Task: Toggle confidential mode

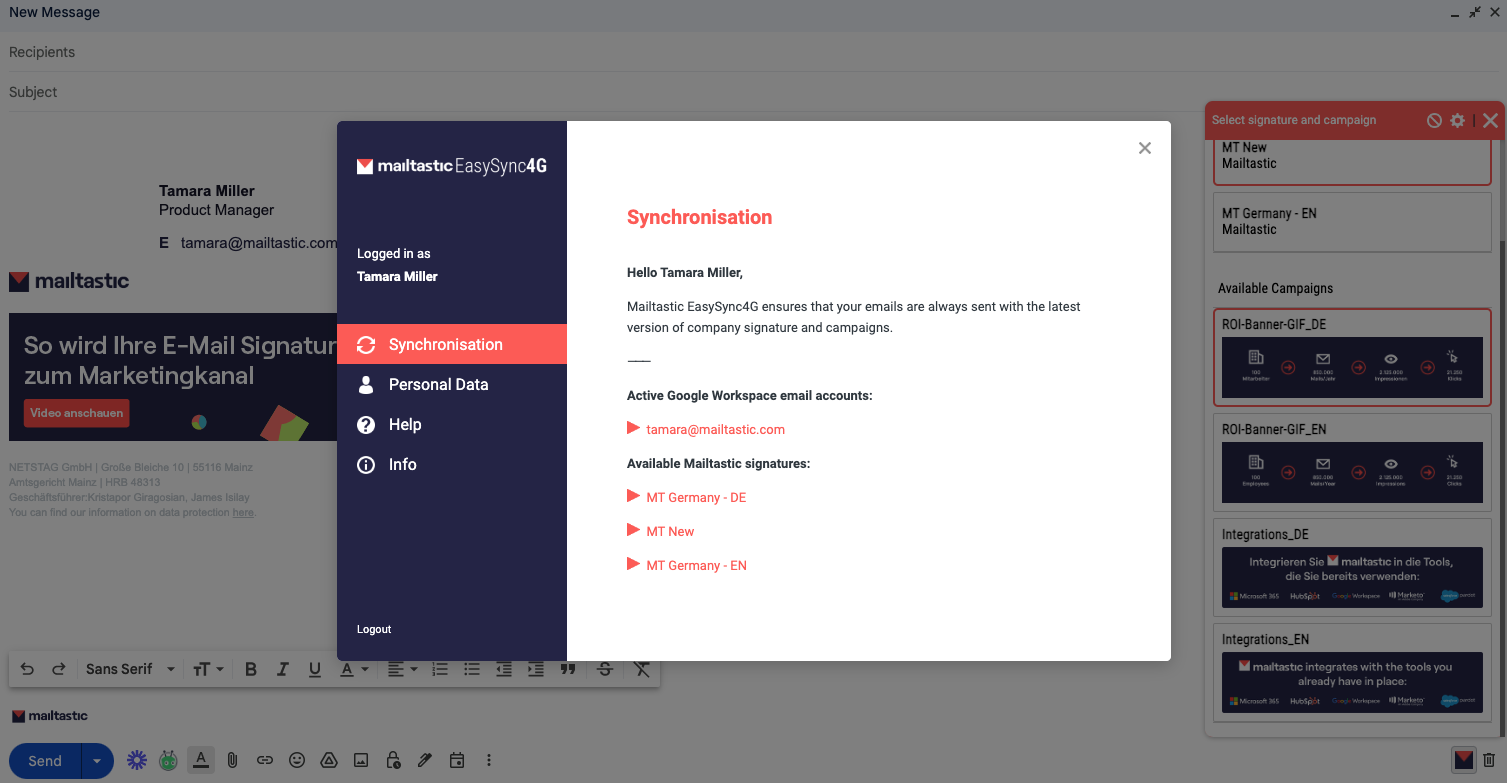Action: tap(393, 760)
